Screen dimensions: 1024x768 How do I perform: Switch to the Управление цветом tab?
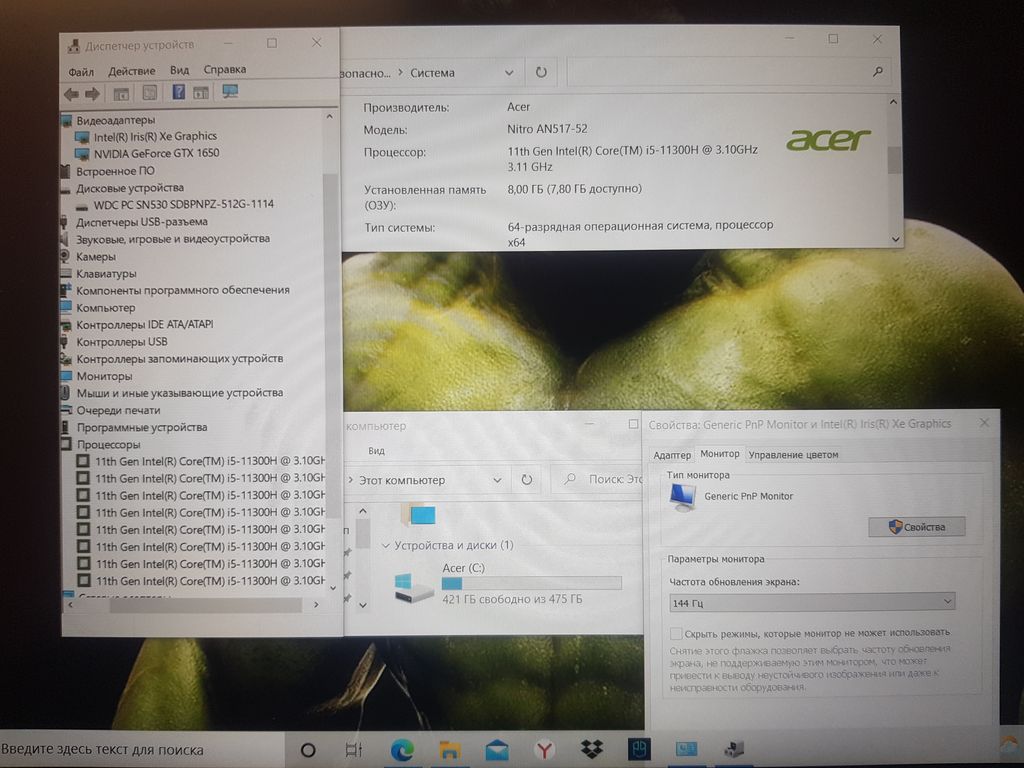793,455
